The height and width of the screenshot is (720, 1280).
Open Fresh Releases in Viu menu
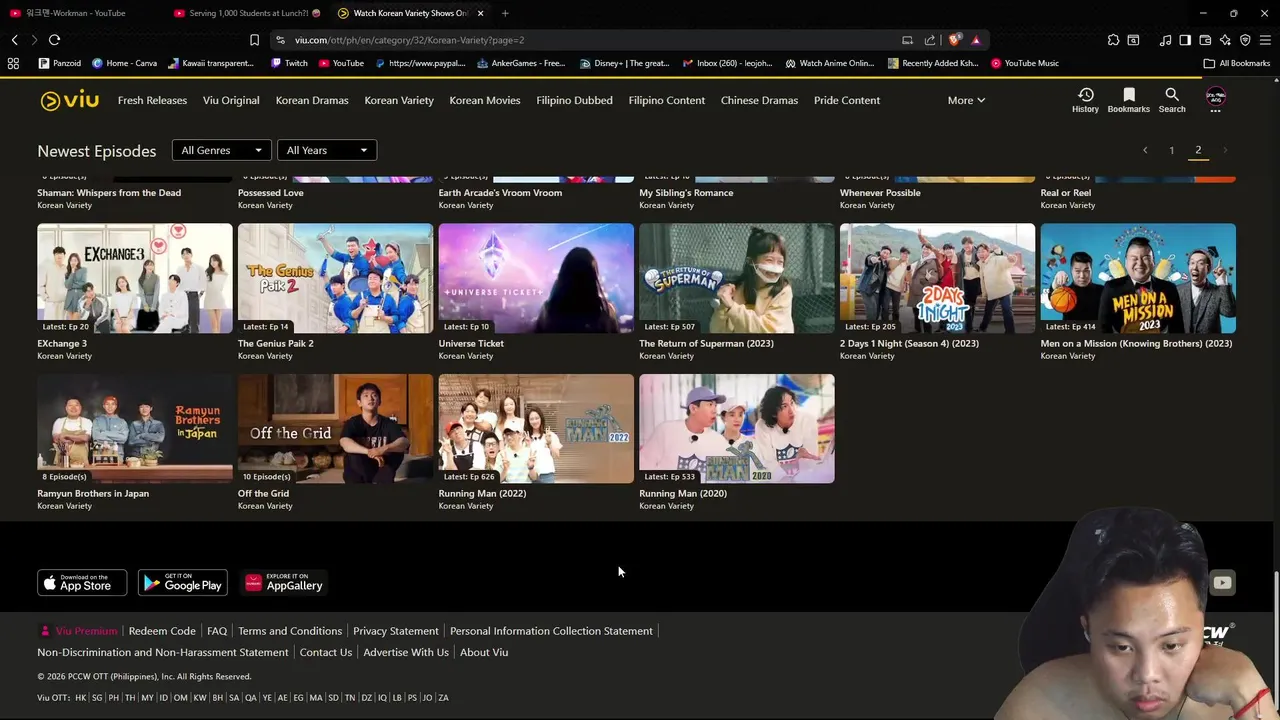coord(152,100)
